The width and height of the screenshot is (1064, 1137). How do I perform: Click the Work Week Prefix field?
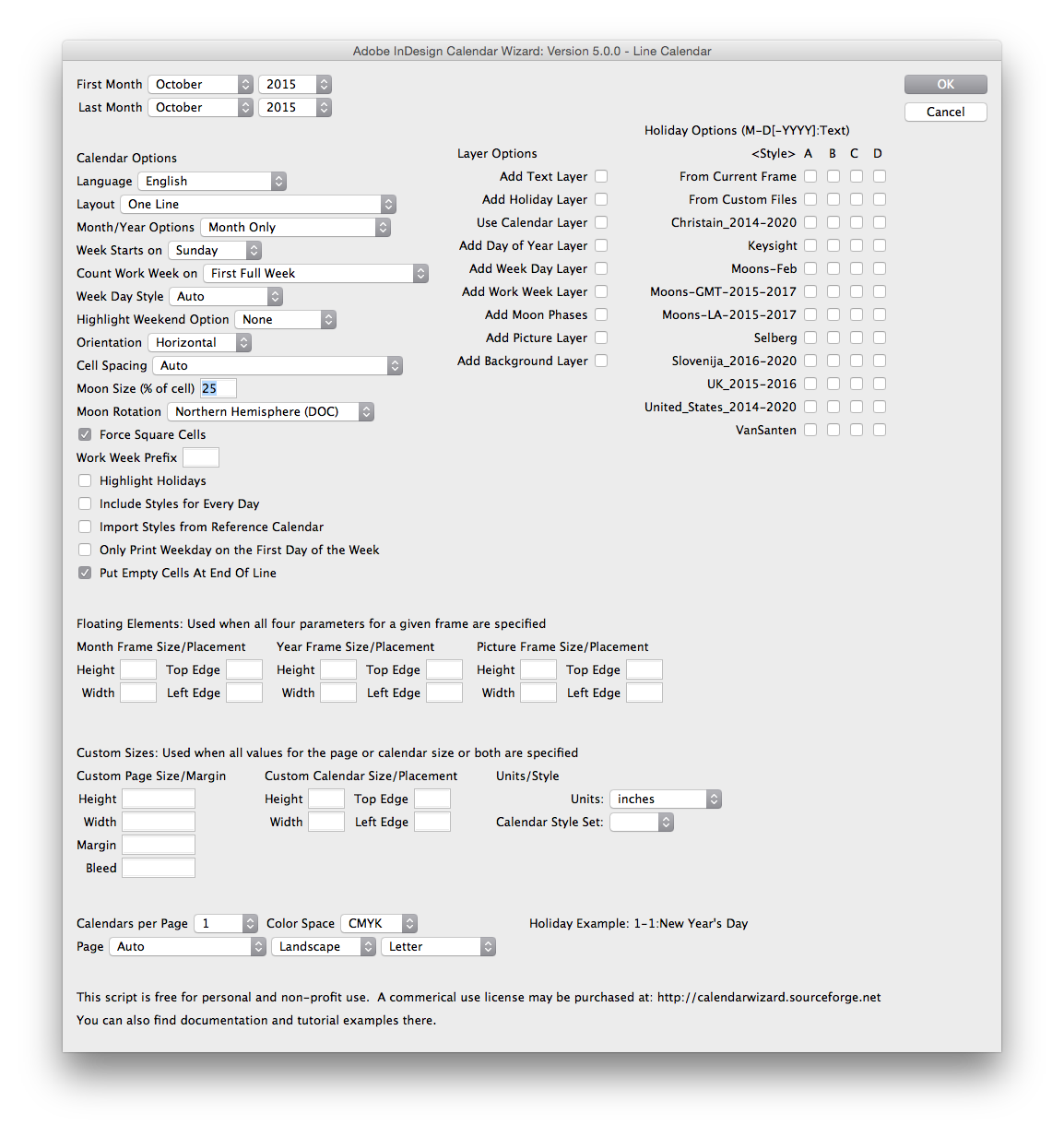201,457
